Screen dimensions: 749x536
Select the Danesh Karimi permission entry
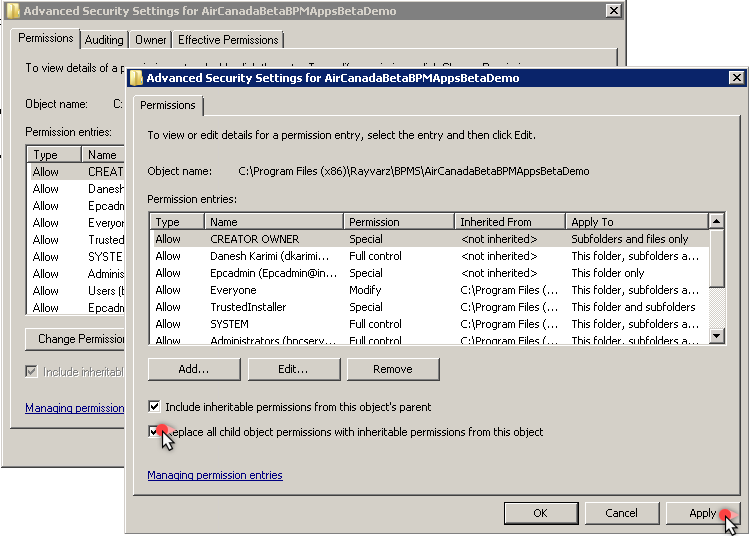(x=430, y=256)
